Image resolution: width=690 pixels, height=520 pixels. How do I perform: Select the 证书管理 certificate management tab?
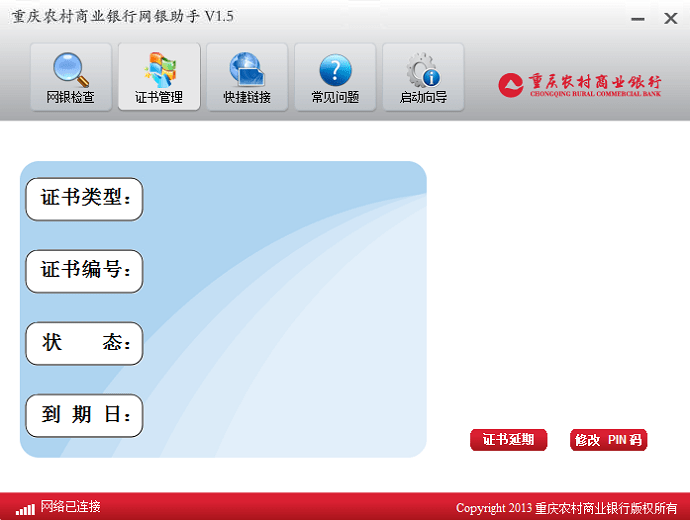[159, 77]
